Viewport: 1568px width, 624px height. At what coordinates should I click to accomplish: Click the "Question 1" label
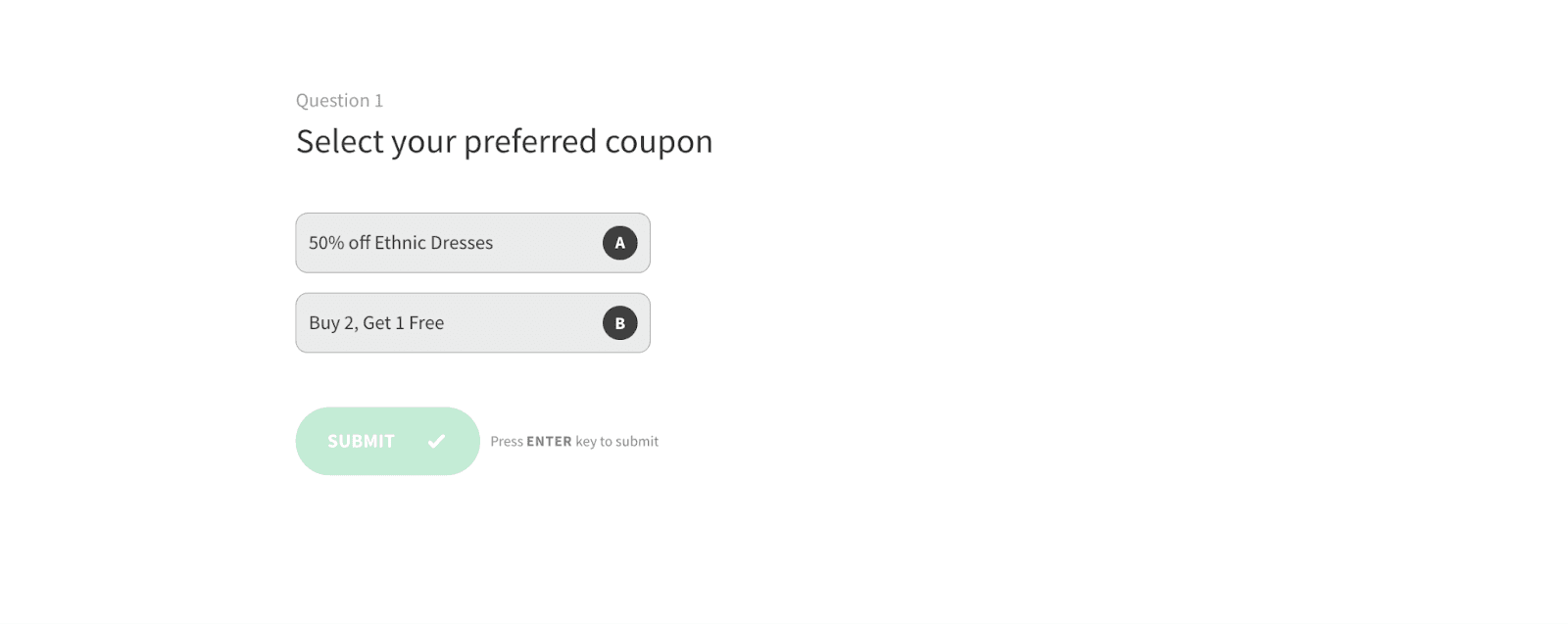pos(339,100)
